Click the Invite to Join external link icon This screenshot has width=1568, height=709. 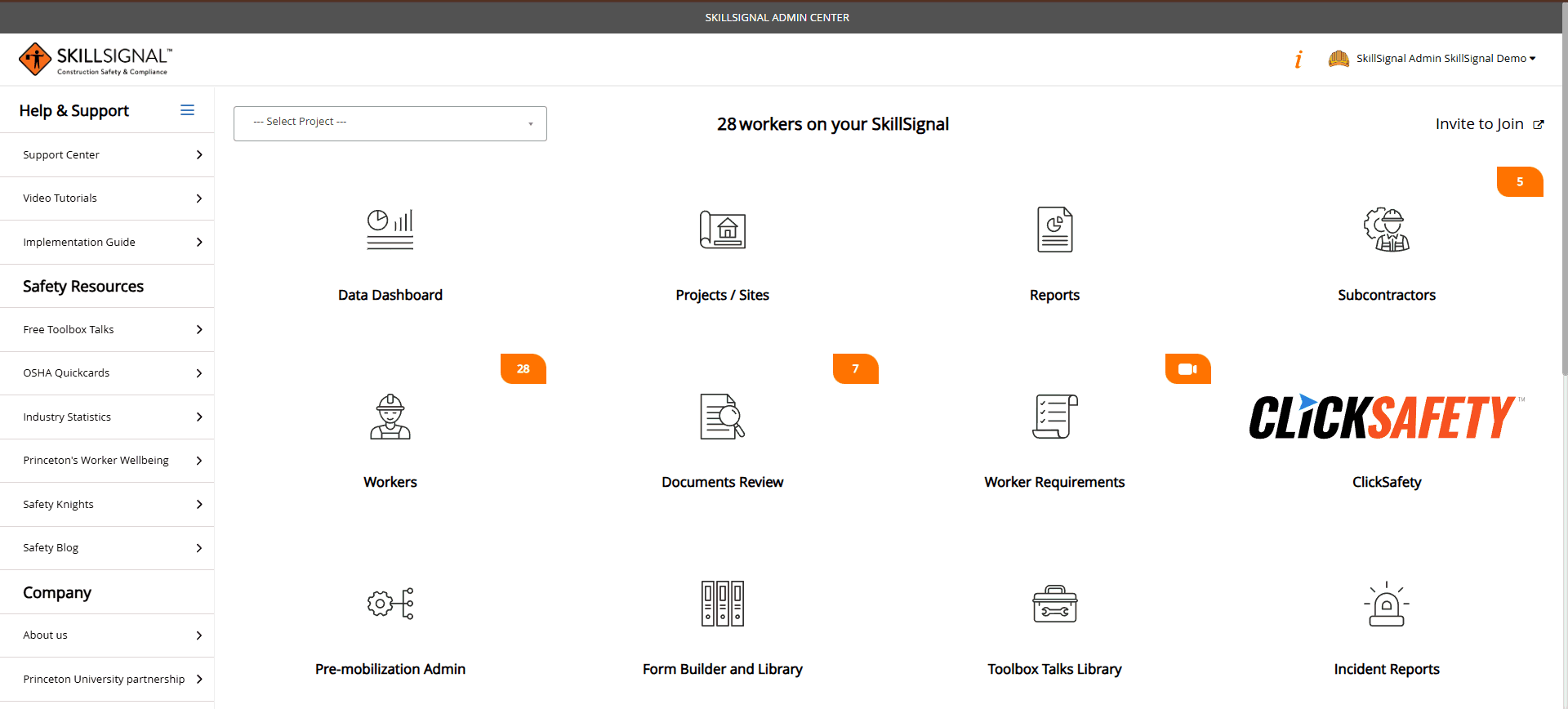pyautogui.click(x=1539, y=125)
